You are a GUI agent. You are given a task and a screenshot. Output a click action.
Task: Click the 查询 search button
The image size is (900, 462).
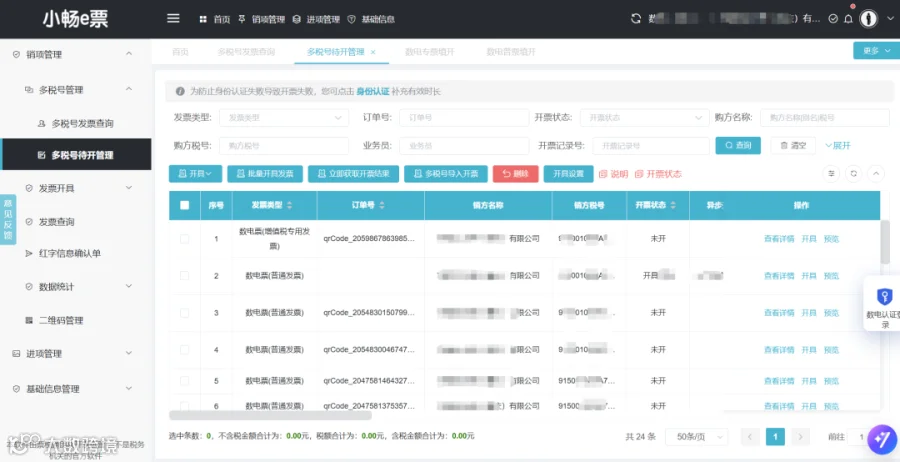738,146
